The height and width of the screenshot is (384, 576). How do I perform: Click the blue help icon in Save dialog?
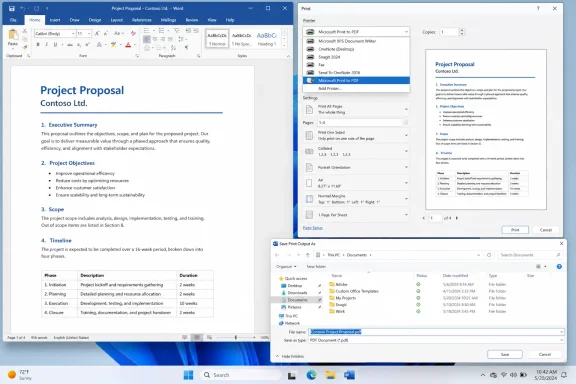[559, 266]
